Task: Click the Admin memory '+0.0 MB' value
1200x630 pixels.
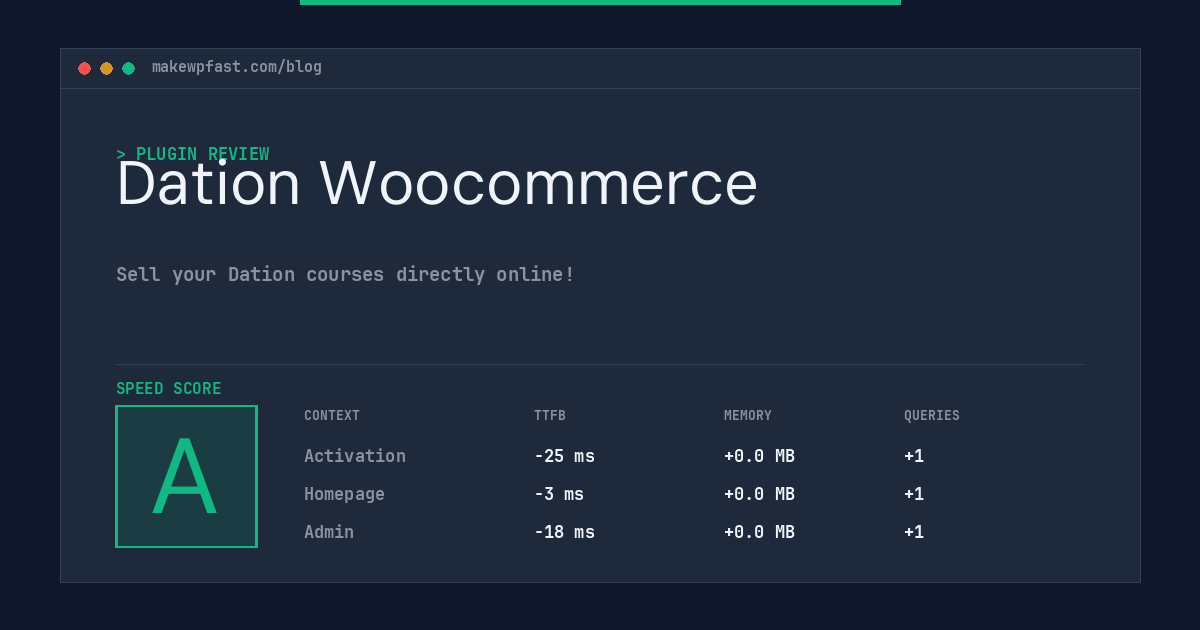Action: tap(759, 532)
